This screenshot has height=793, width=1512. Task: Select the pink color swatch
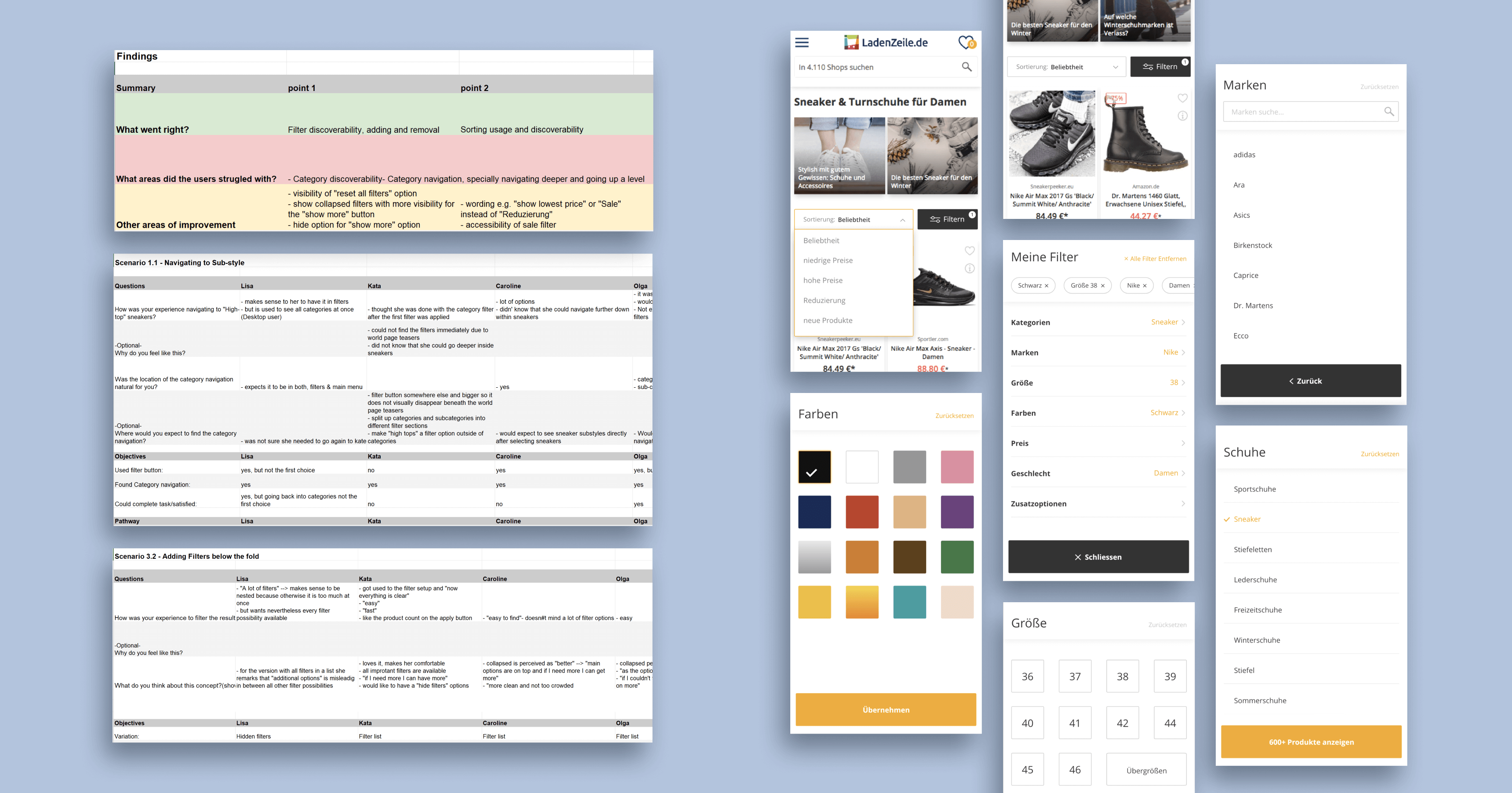[957, 467]
